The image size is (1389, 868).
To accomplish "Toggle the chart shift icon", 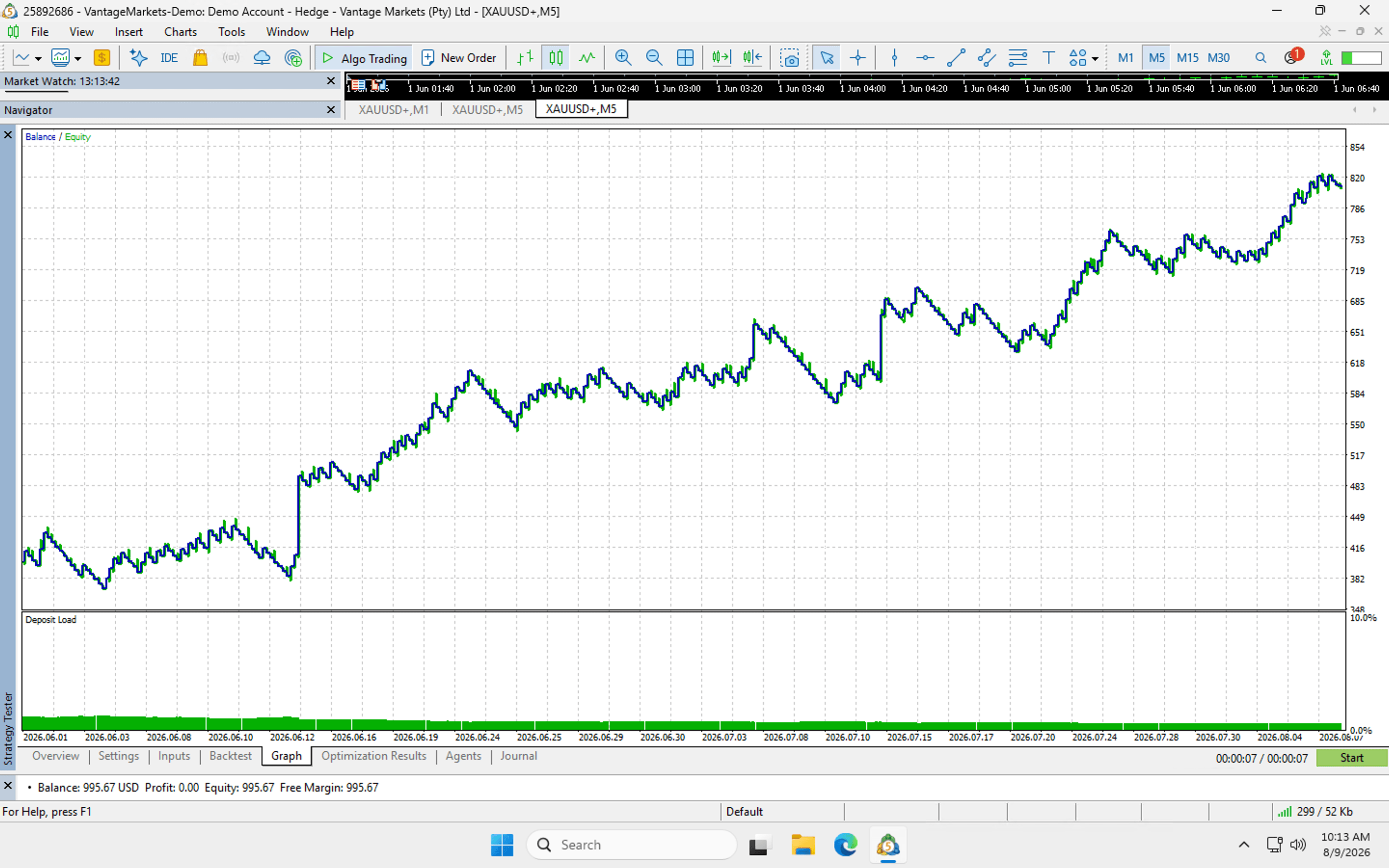I will tap(752, 58).
